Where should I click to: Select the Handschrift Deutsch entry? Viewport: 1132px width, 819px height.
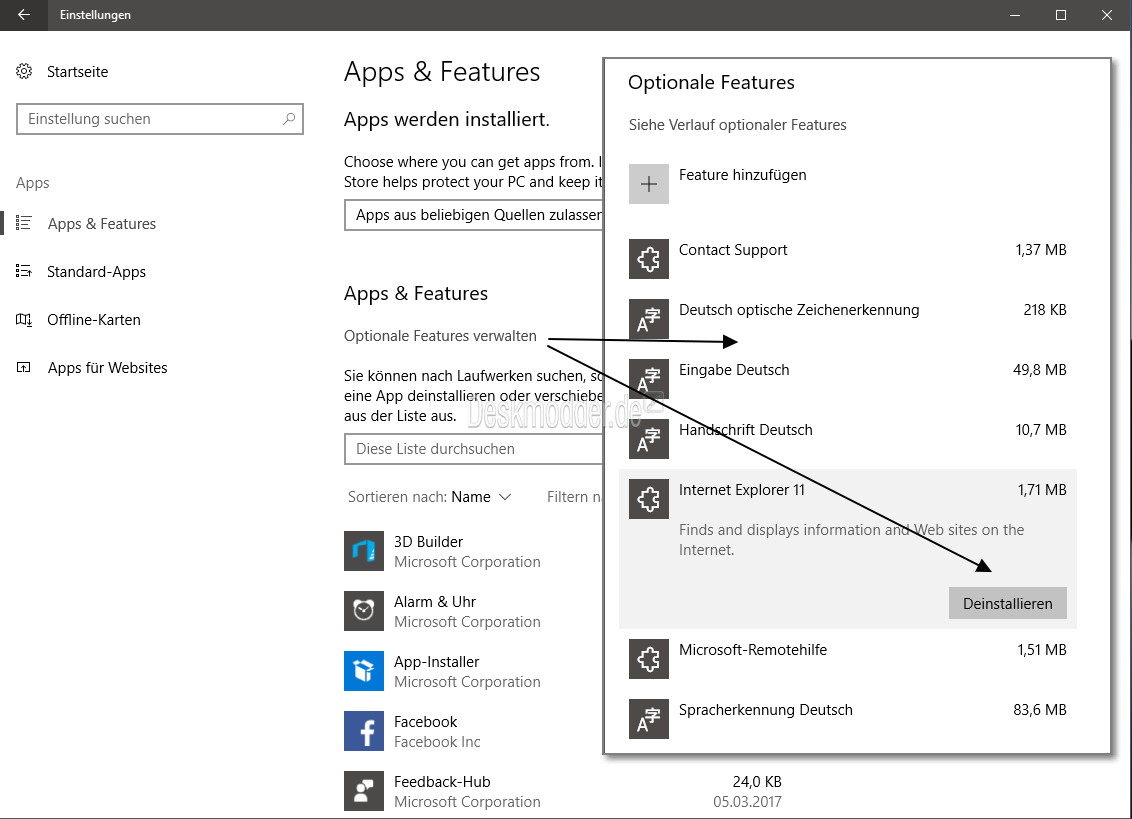848,438
